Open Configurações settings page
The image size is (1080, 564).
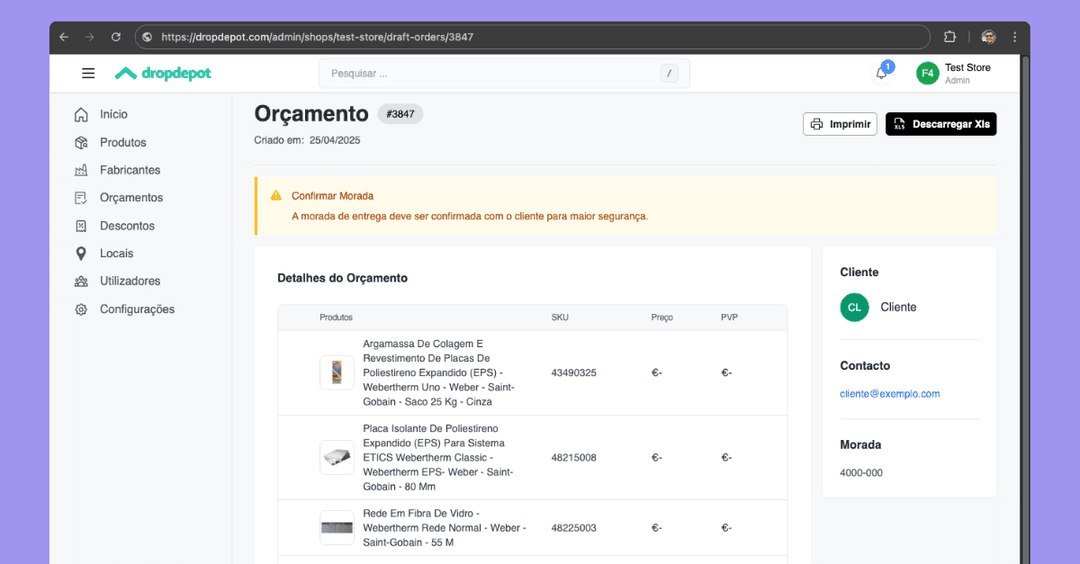pyautogui.click(x=136, y=309)
